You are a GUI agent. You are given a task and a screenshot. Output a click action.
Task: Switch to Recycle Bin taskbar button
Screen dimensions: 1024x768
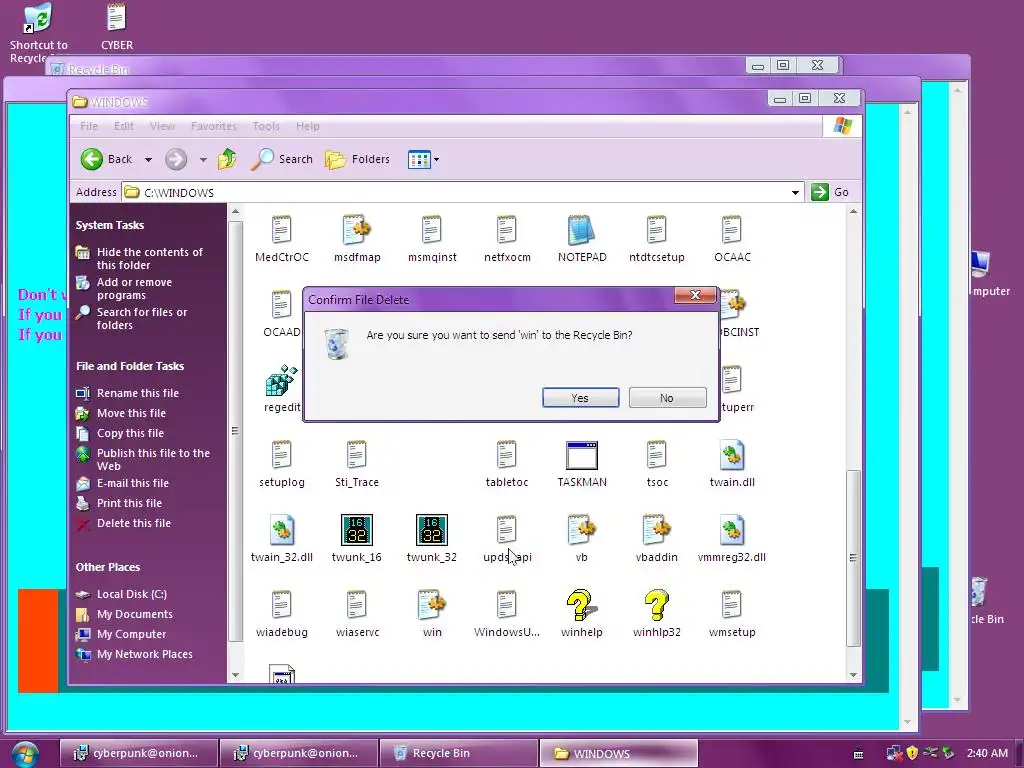pyautogui.click(x=458, y=753)
